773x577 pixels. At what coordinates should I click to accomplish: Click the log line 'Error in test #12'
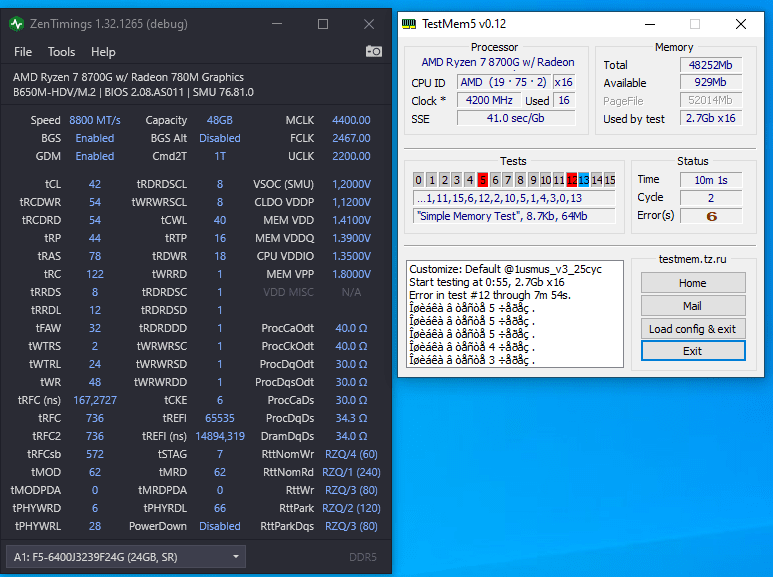[490, 295]
